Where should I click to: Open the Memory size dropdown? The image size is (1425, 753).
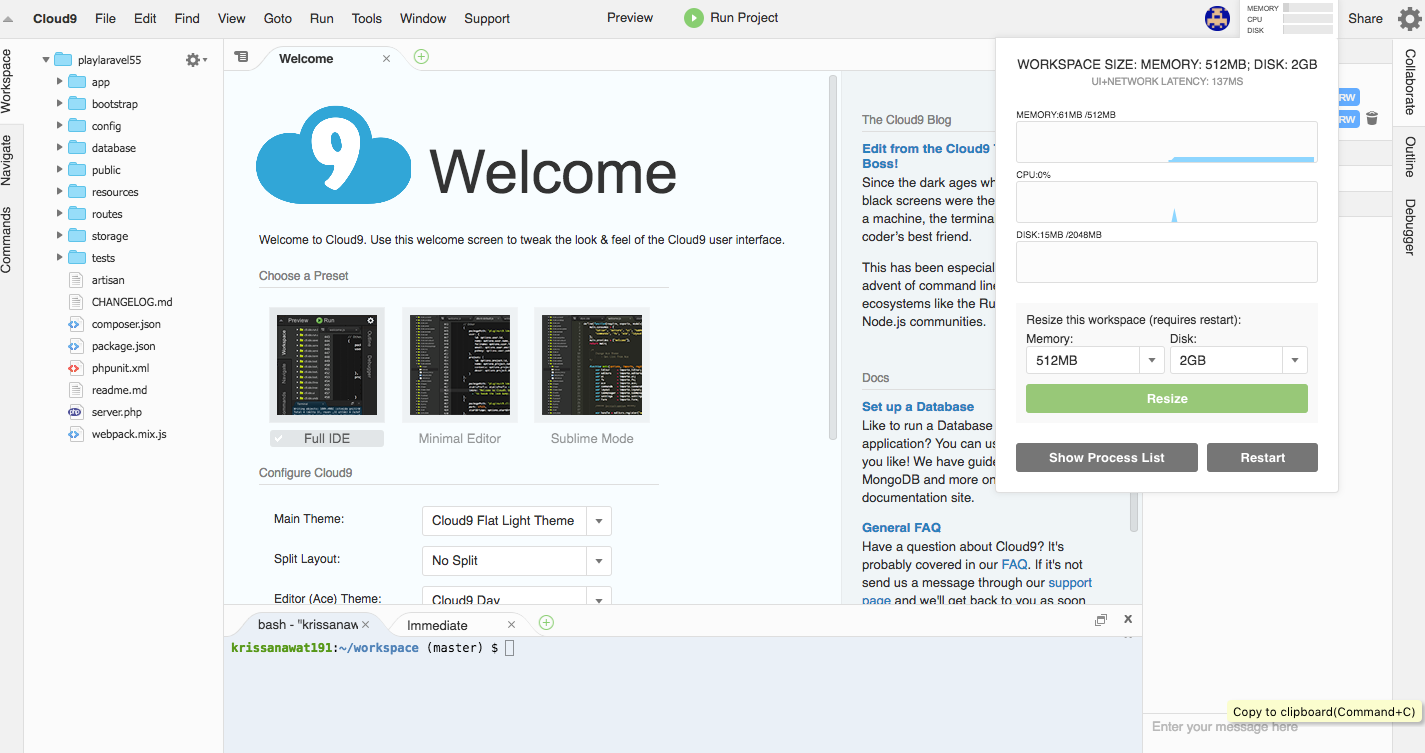click(x=1095, y=360)
